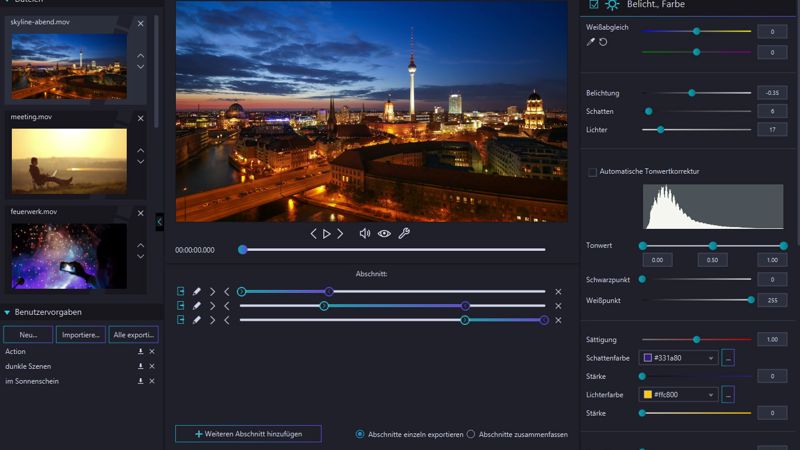Select the skyline-abend.mov thumbnail
Screen dimensions: 800x450
tap(69, 66)
